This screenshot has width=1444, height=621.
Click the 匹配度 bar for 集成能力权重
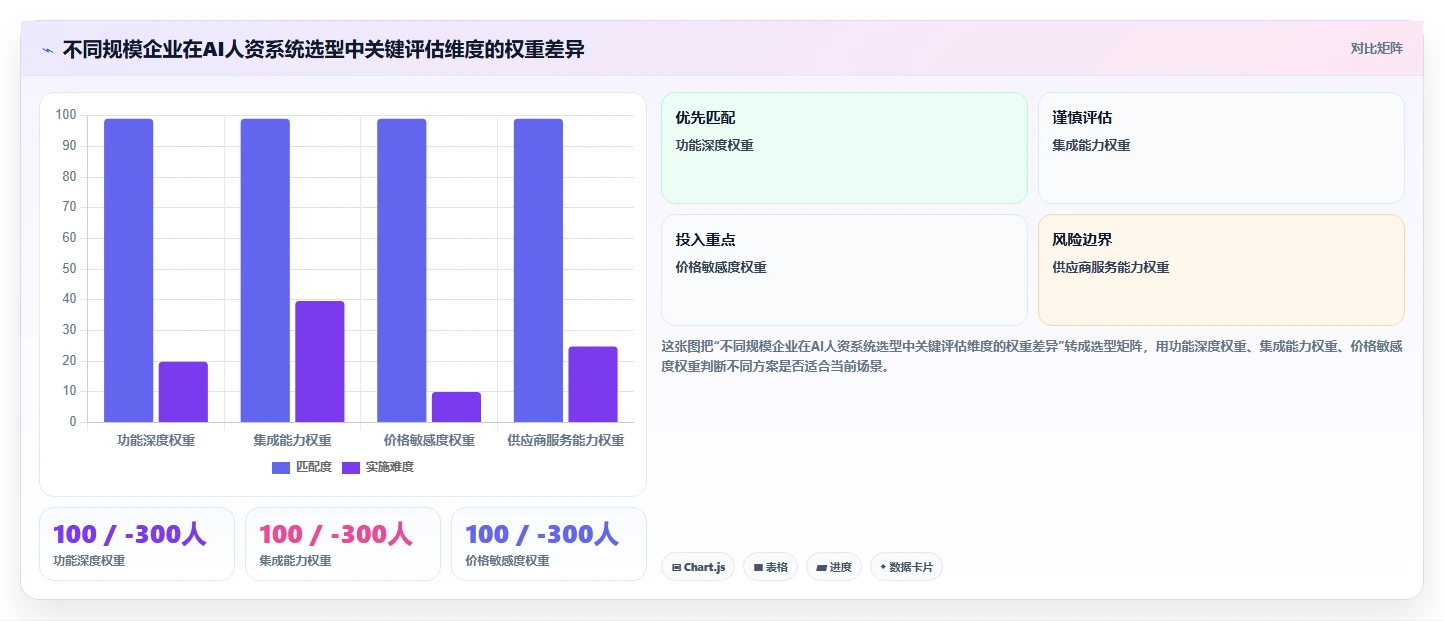(265, 270)
